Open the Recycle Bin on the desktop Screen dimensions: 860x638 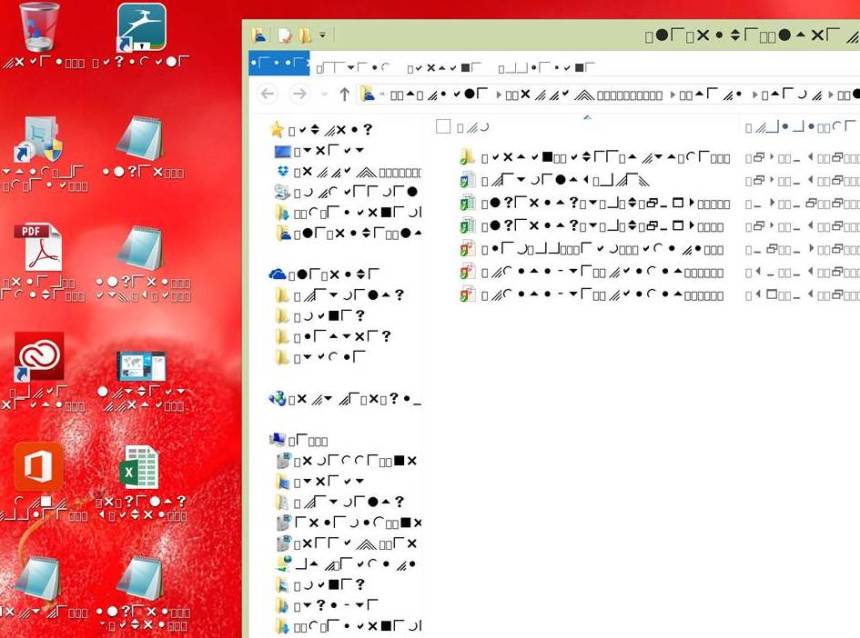(x=40, y=25)
